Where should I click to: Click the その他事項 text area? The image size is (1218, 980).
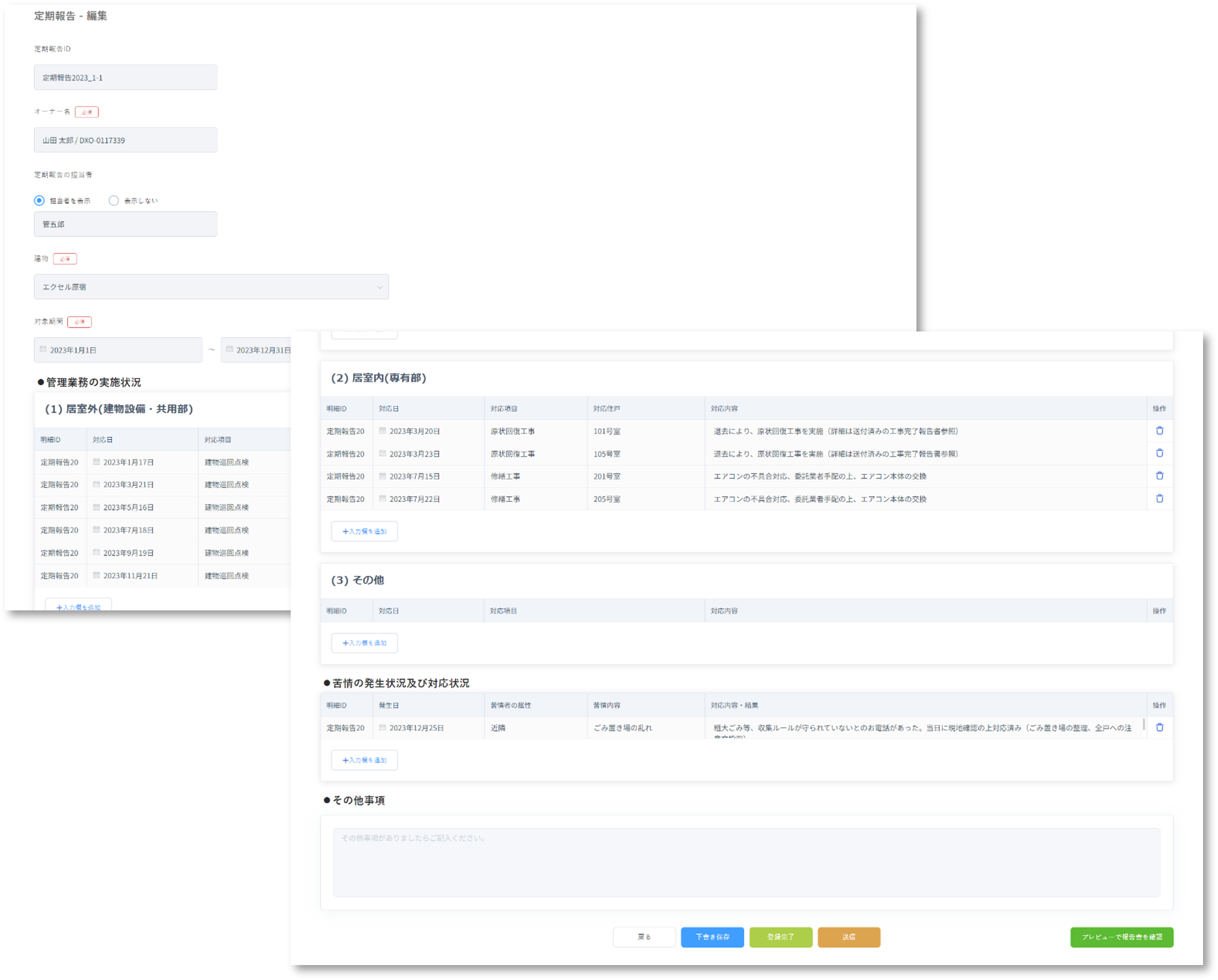tap(746, 862)
